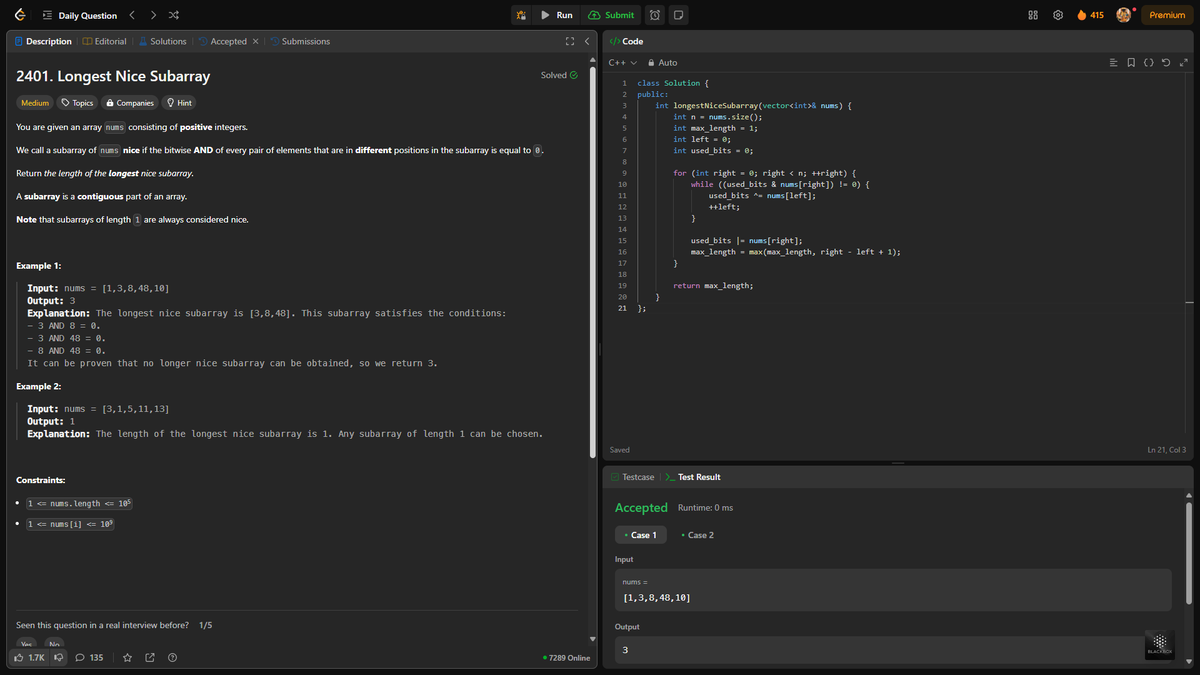Click the problem title 2401. Longest Nice Subarray
The height and width of the screenshot is (675, 1200).
pos(113,77)
